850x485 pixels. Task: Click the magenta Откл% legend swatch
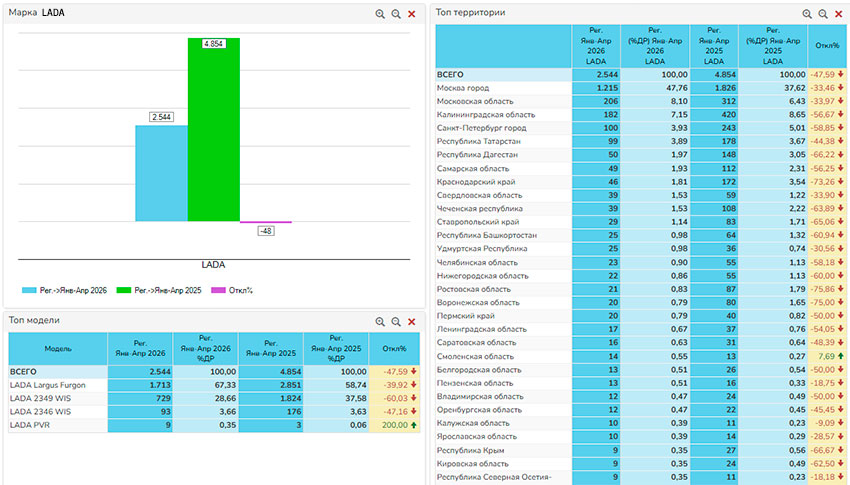(x=218, y=290)
